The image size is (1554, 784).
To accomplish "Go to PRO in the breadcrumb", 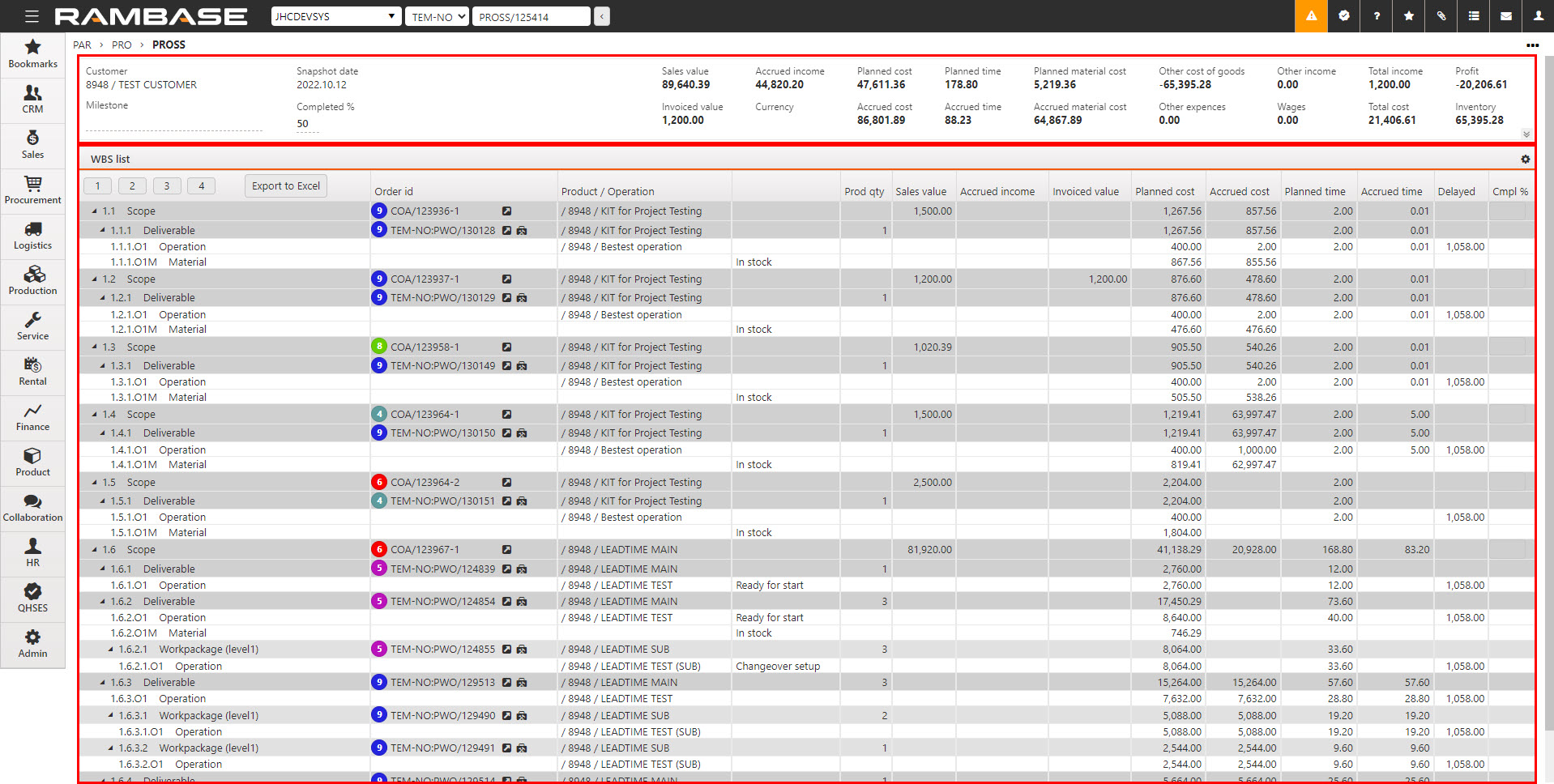I will (122, 45).
